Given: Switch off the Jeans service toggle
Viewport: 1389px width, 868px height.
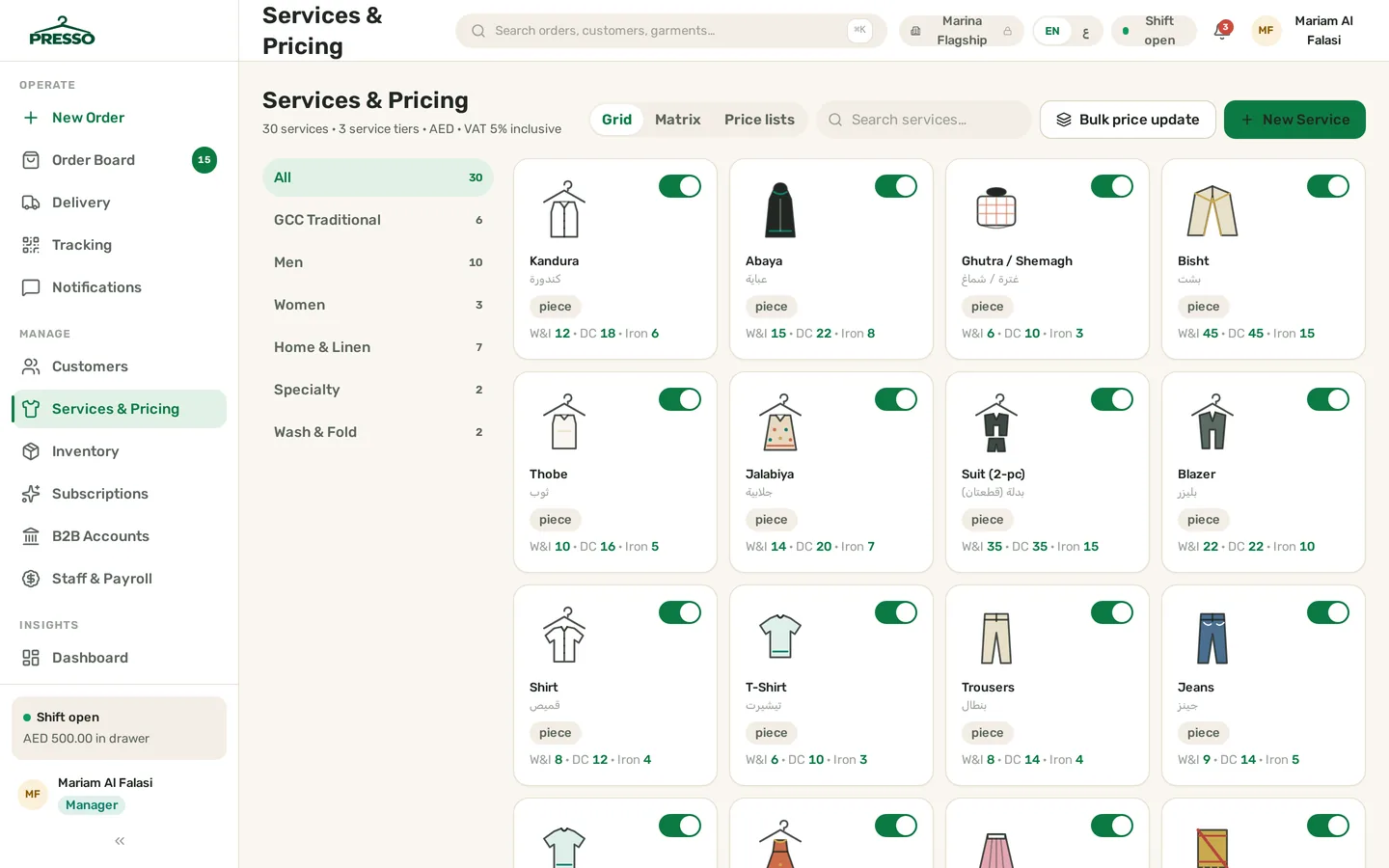Looking at the screenshot, I should pyautogui.click(x=1328, y=612).
